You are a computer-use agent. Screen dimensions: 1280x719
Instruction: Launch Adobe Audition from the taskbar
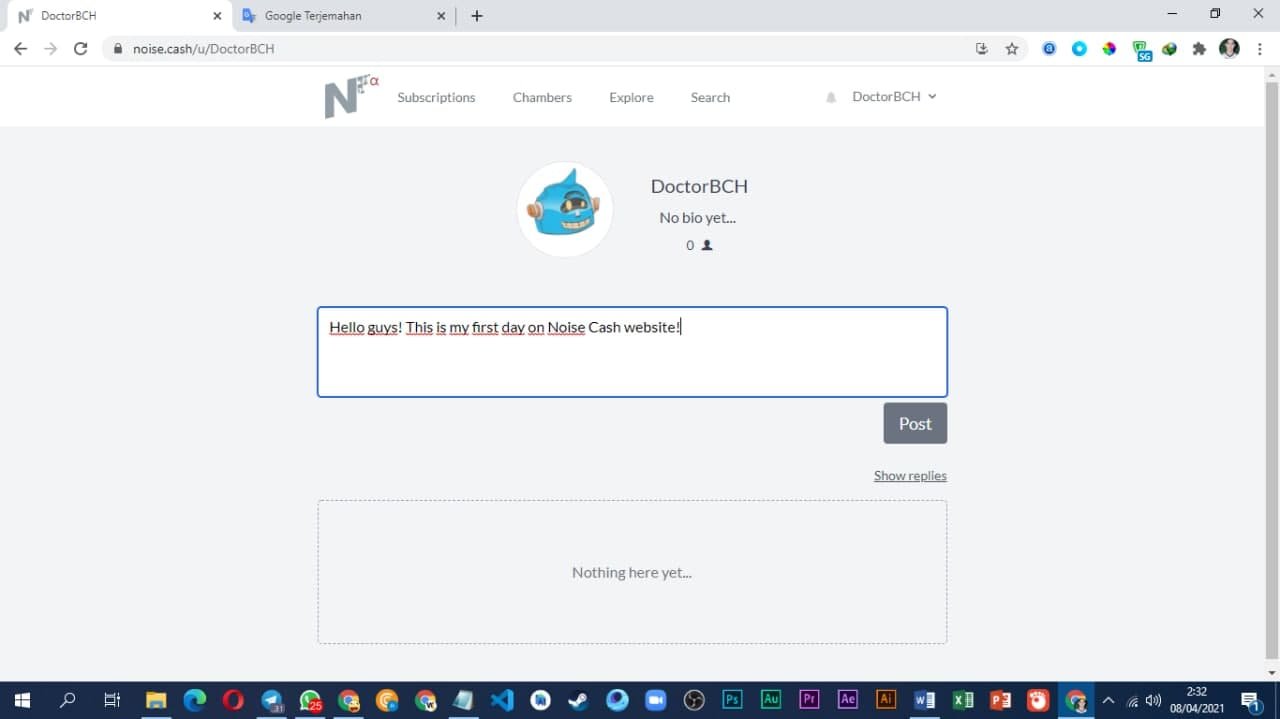(771, 700)
